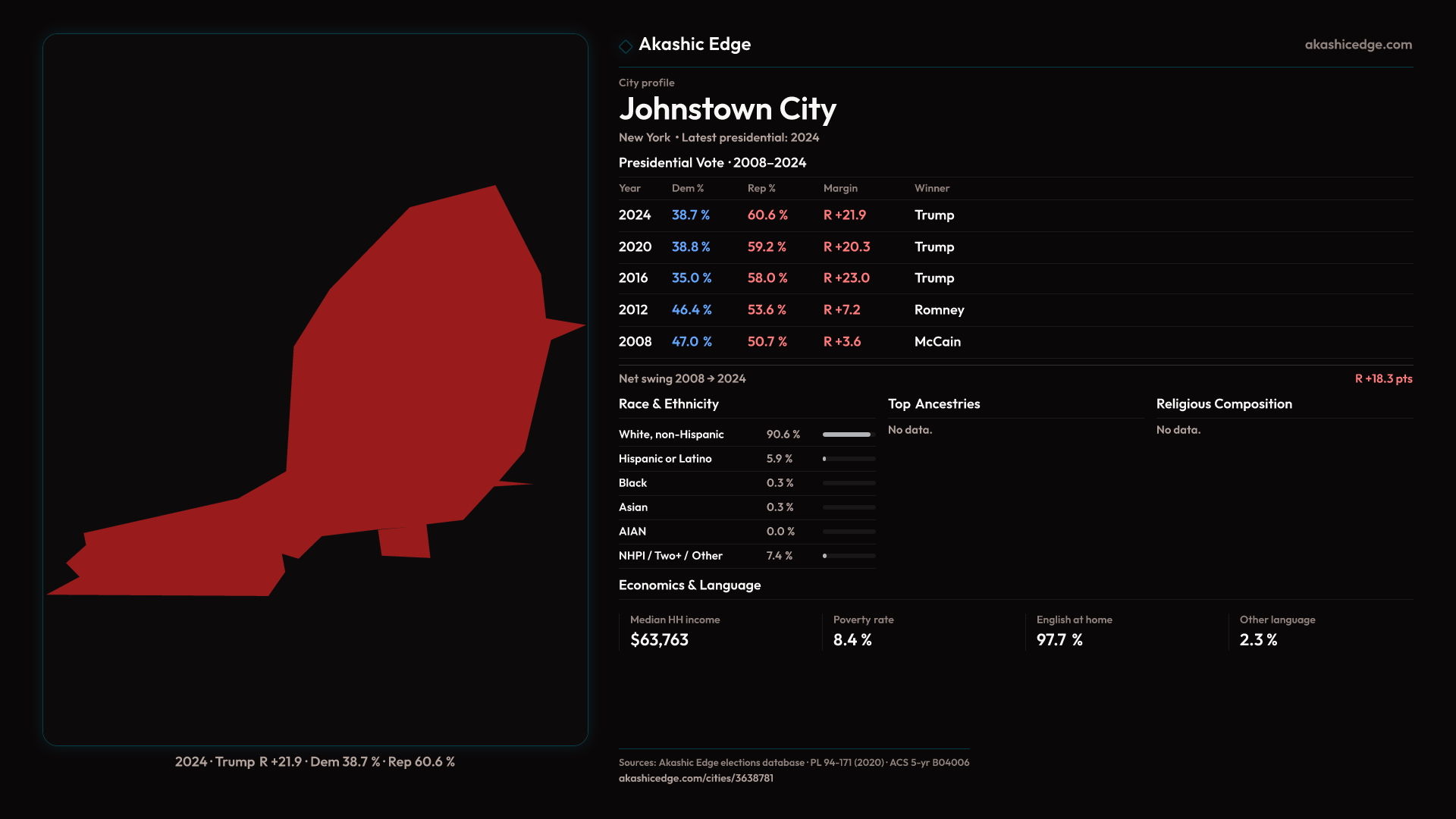Image resolution: width=1456 pixels, height=819 pixels.
Task: Click the White, non-Hispanic percentage bar
Action: coord(849,435)
